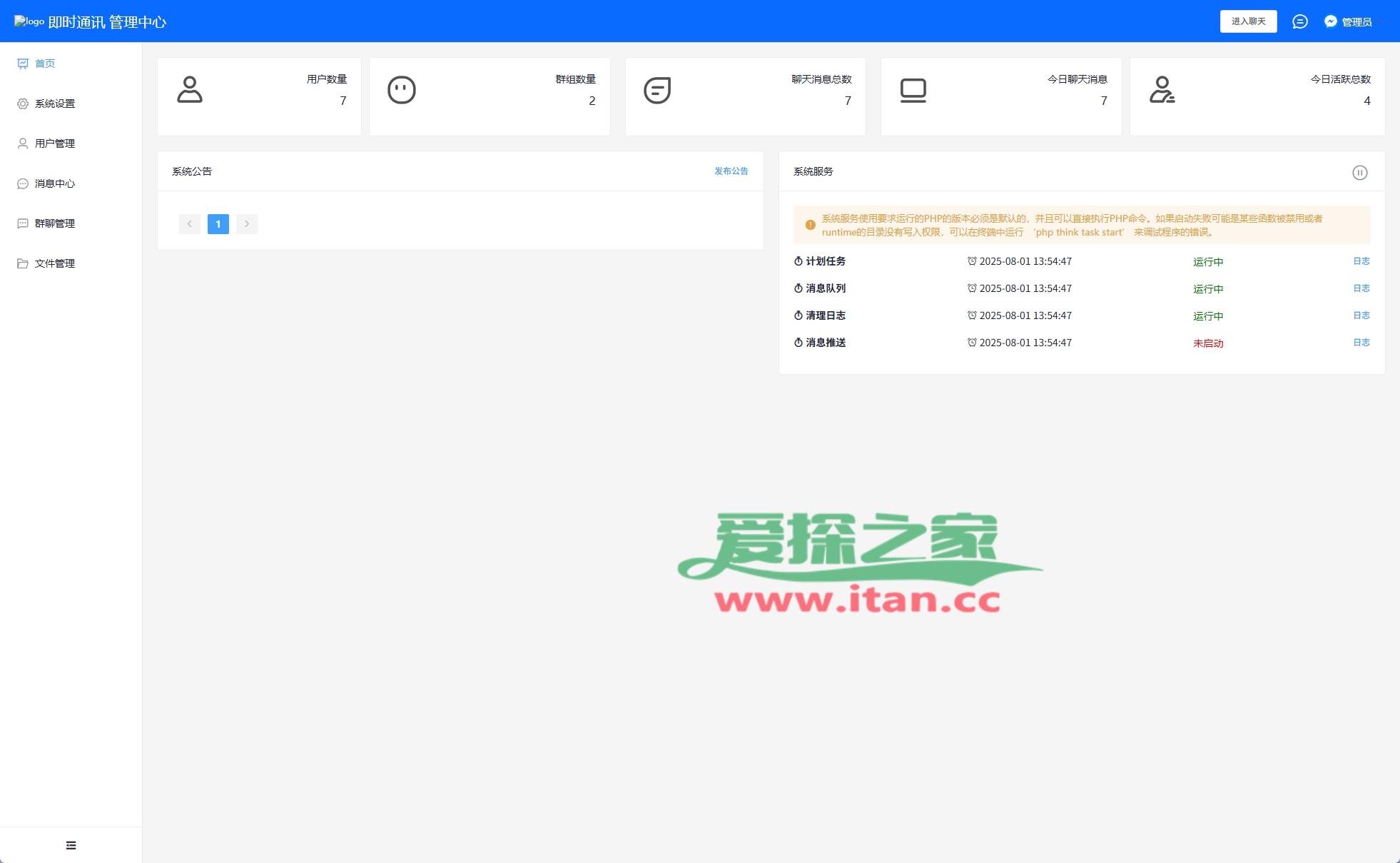Viewport: 1400px width, 863px height.
Task: Click the laptop icon on 今日聊天消息 card
Action: (913, 91)
